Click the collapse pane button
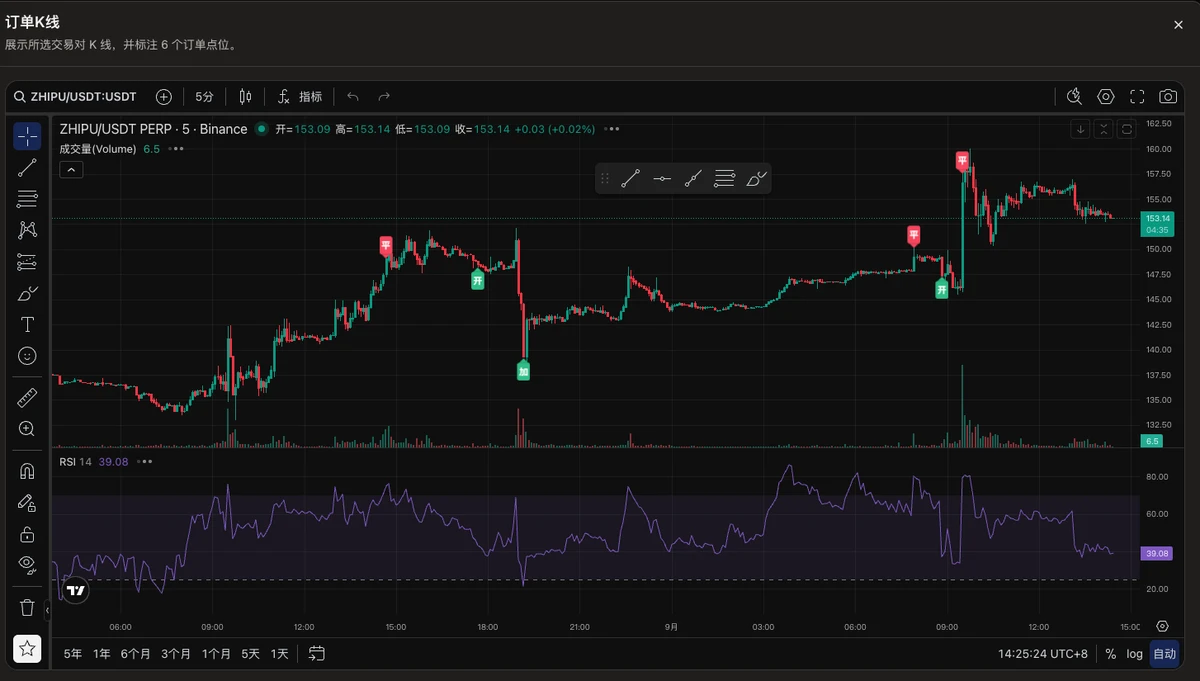This screenshot has height=681, width=1200. (x=1103, y=129)
